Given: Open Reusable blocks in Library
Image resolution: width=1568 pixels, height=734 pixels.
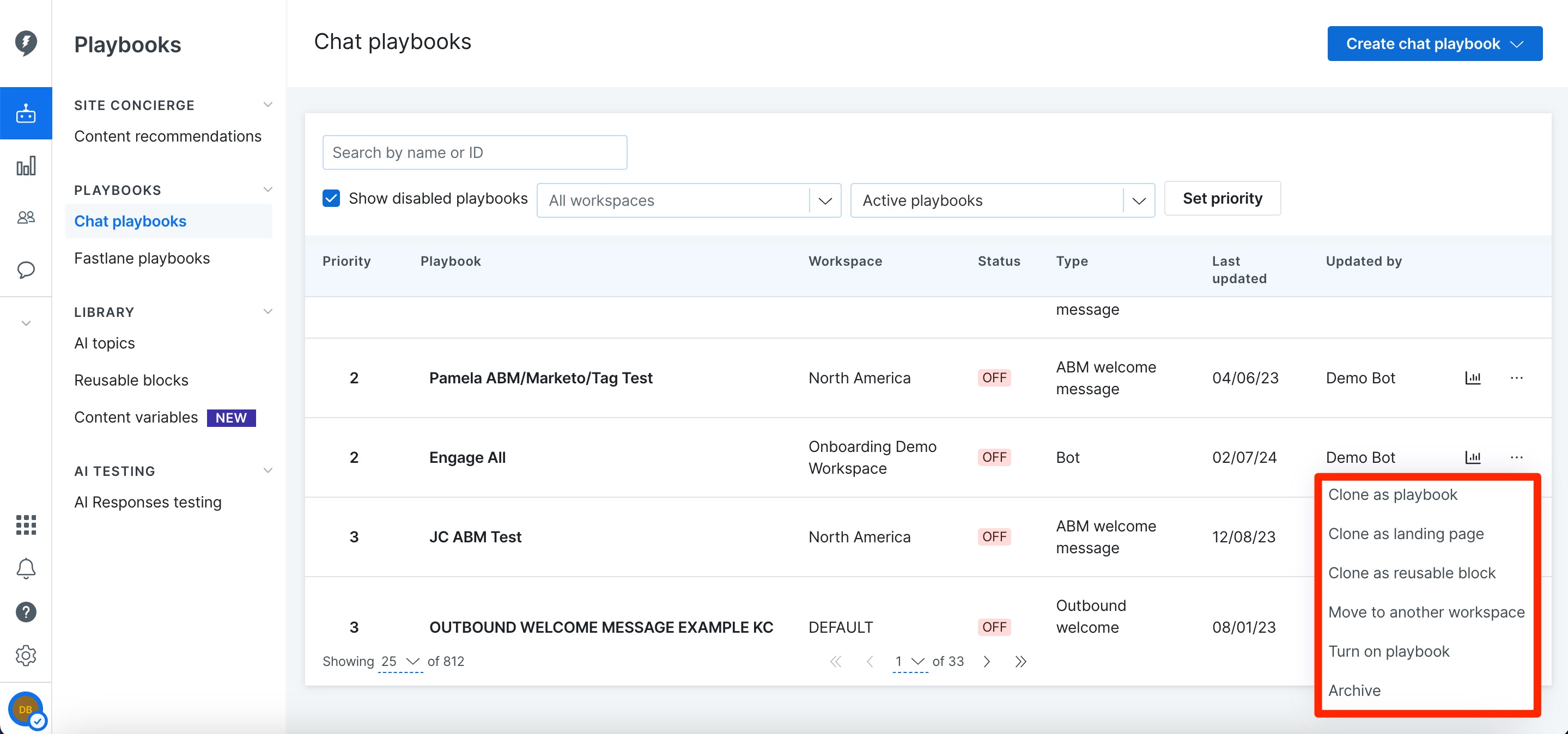Looking at the screenshot, I should point(131,380).
